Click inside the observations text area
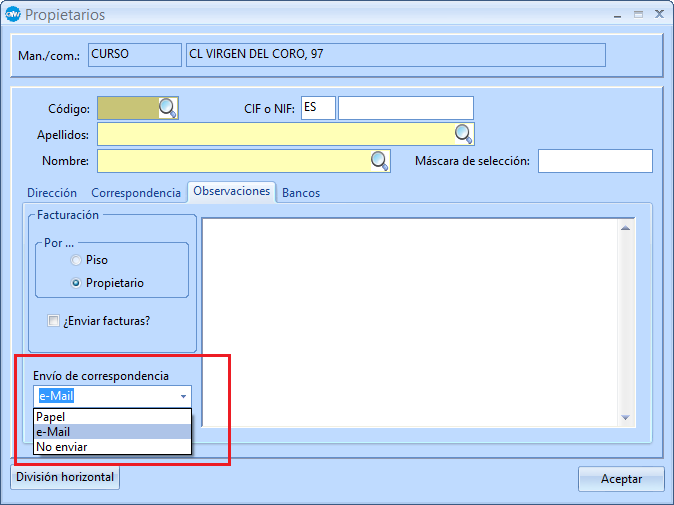 click(410, 320)
